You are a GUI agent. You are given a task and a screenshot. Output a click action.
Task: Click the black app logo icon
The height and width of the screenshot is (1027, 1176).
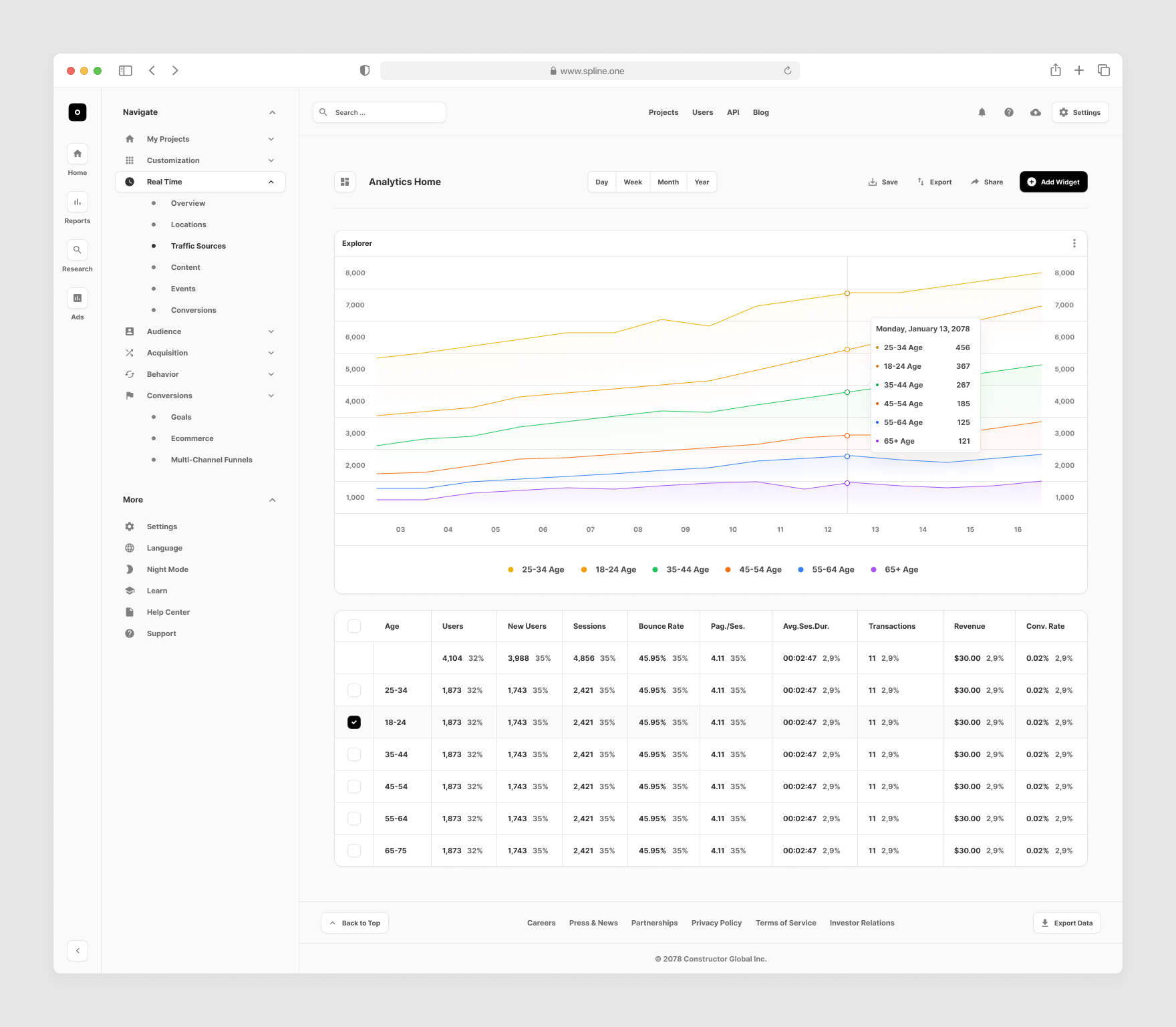coord(78,112)
